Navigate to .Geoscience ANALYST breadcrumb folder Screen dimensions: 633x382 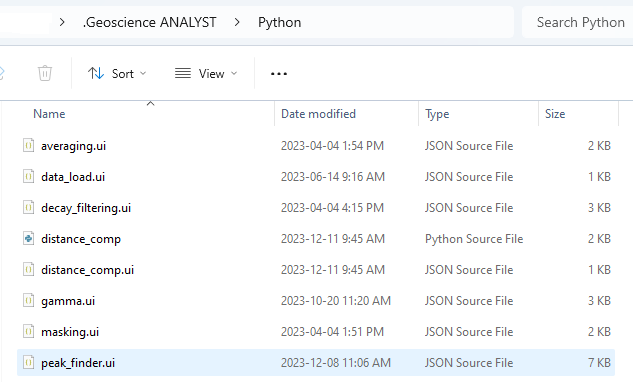pos(150,22)
